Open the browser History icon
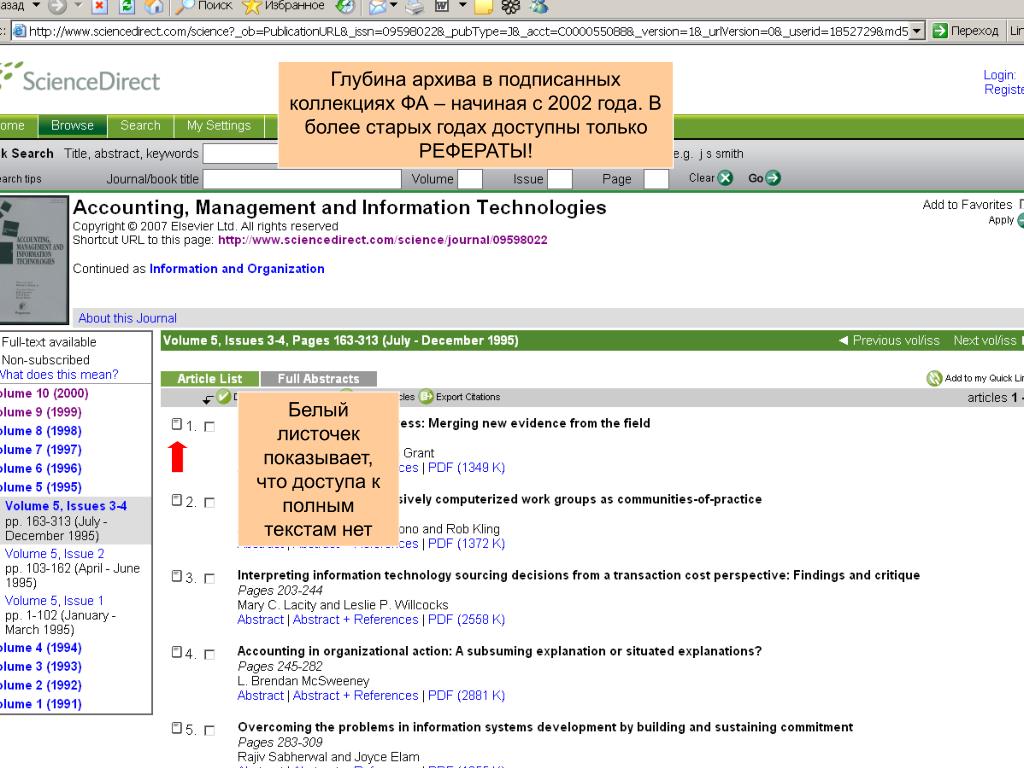Screen dimensions: 1024x768 click(345, 7)
